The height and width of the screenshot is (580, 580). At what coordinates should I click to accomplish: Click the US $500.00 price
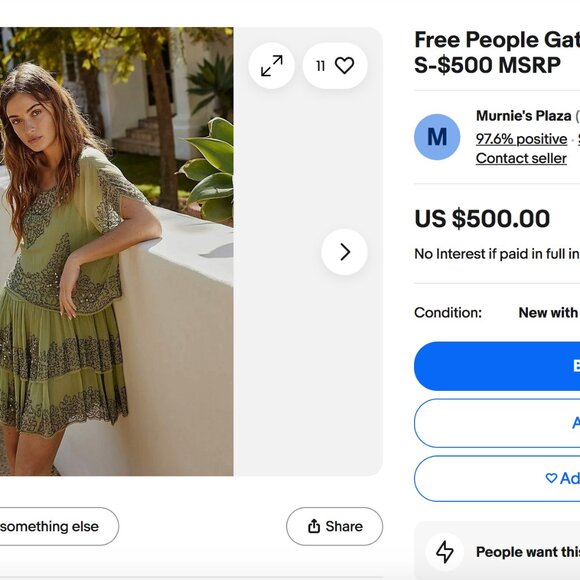coord(482,218)
